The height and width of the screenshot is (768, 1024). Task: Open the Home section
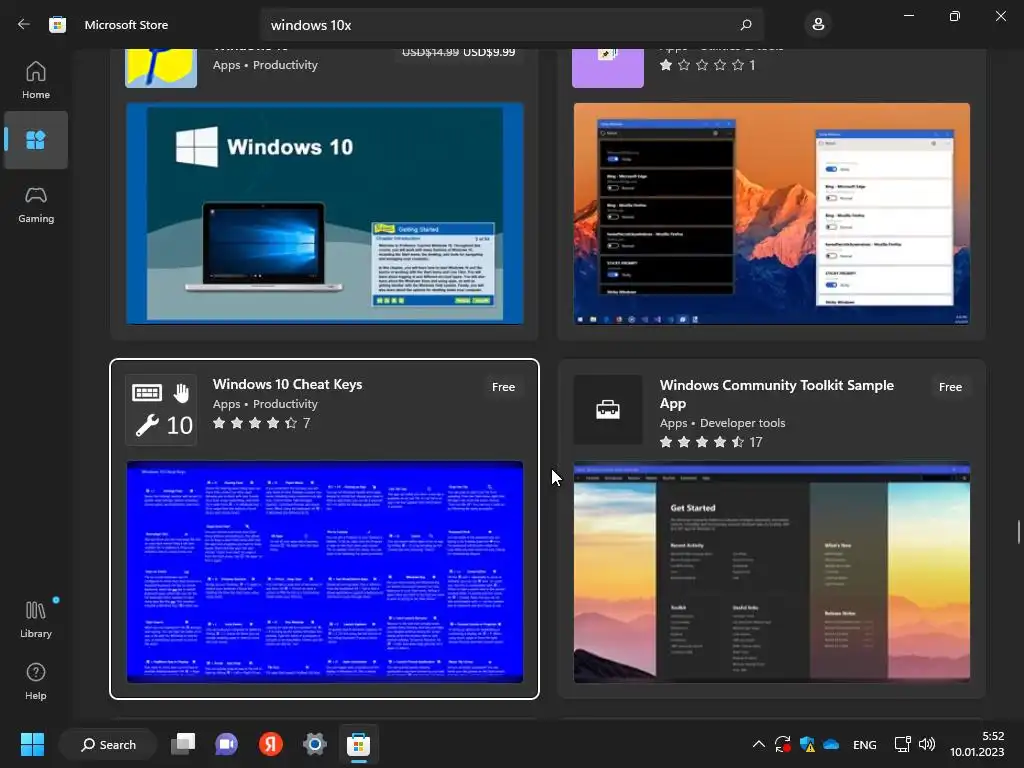click(36, 80)
